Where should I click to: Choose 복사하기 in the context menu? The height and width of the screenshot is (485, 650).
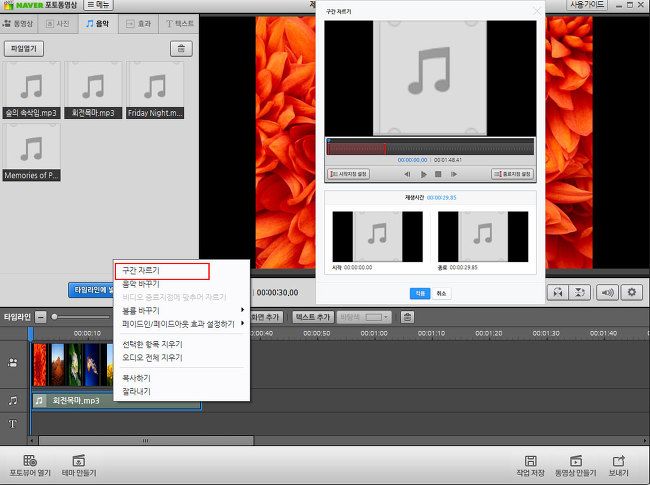136,378
